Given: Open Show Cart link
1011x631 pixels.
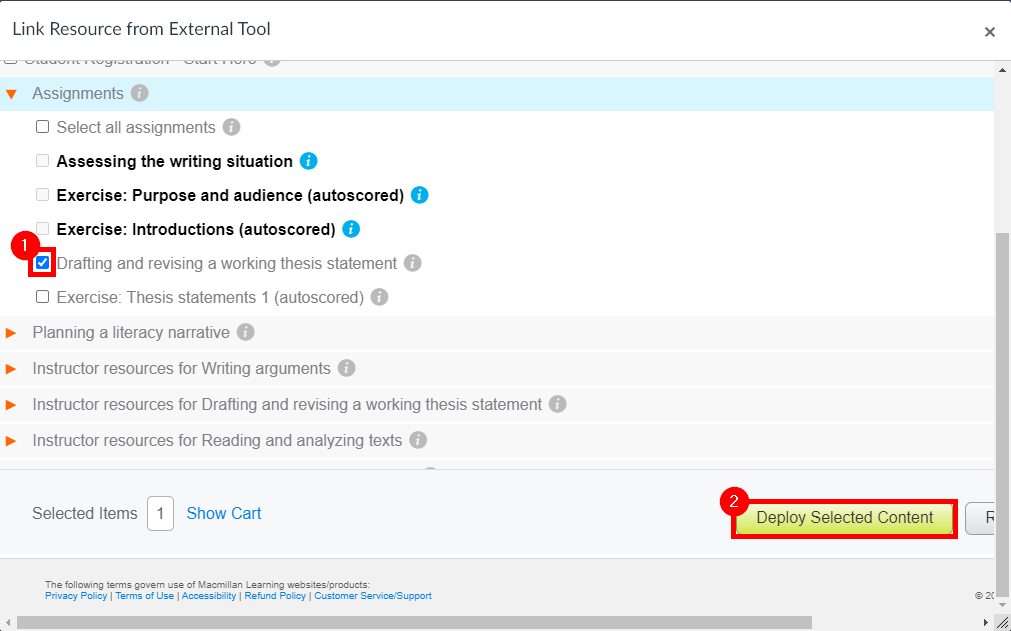Looking at the screenshot, I should point(223,513).
